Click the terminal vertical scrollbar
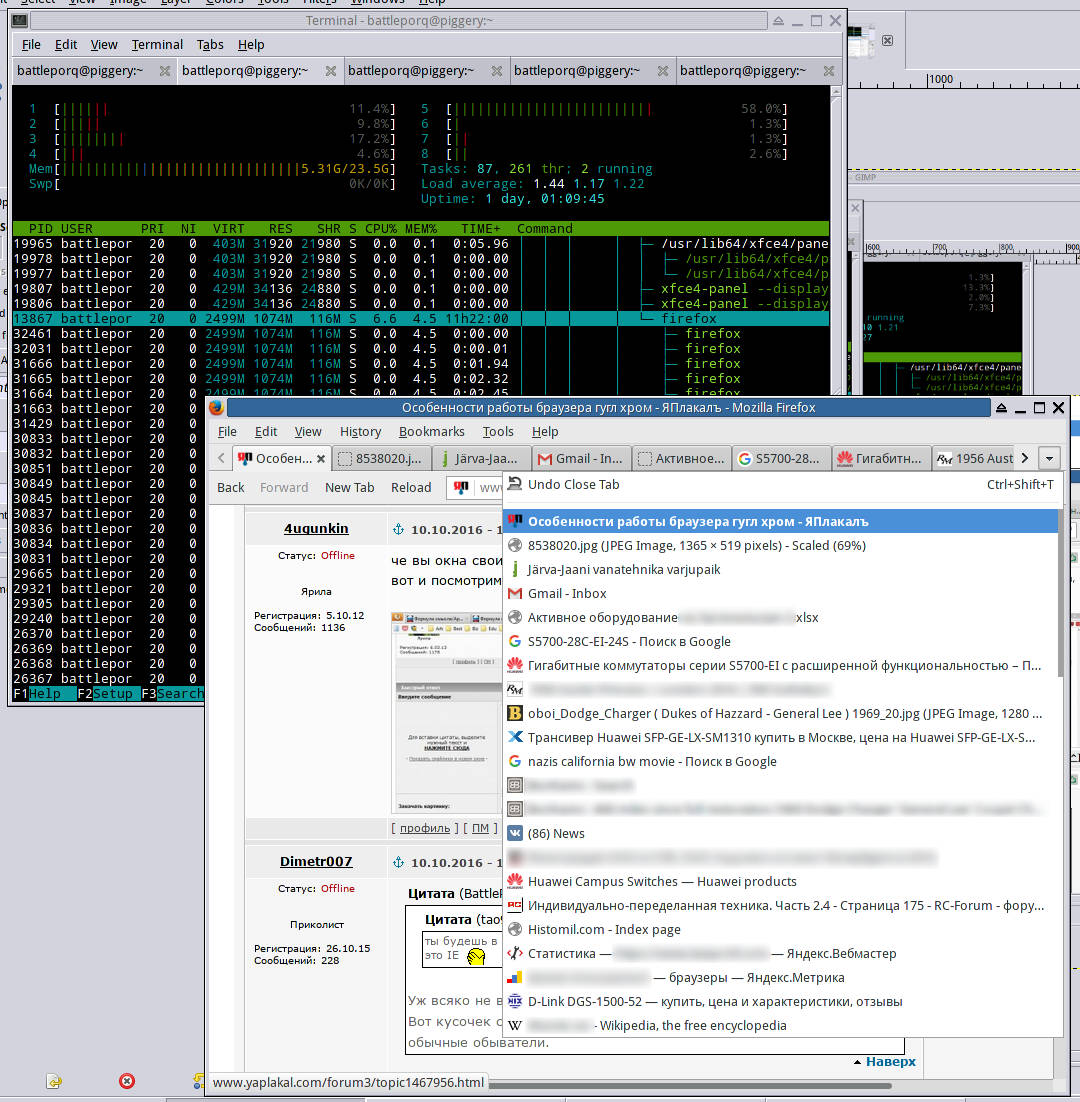The width and height of the screenshot is (1080, 1102). (x=835, y=239)
